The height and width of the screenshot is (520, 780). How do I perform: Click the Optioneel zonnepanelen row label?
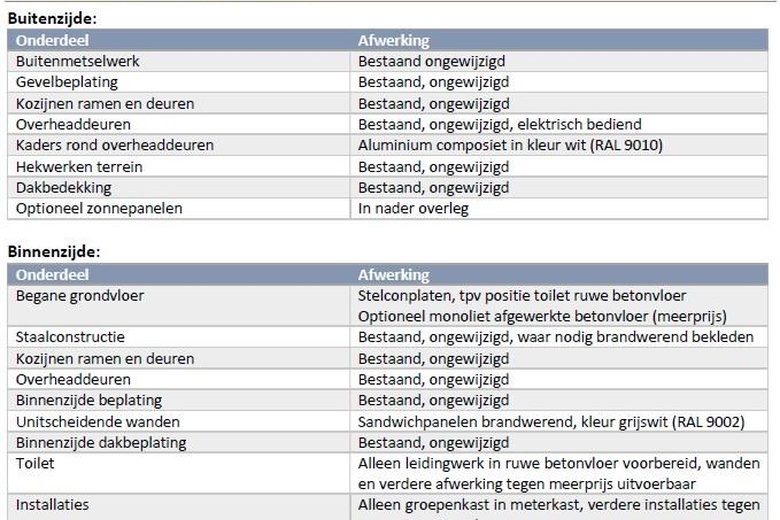99,208
